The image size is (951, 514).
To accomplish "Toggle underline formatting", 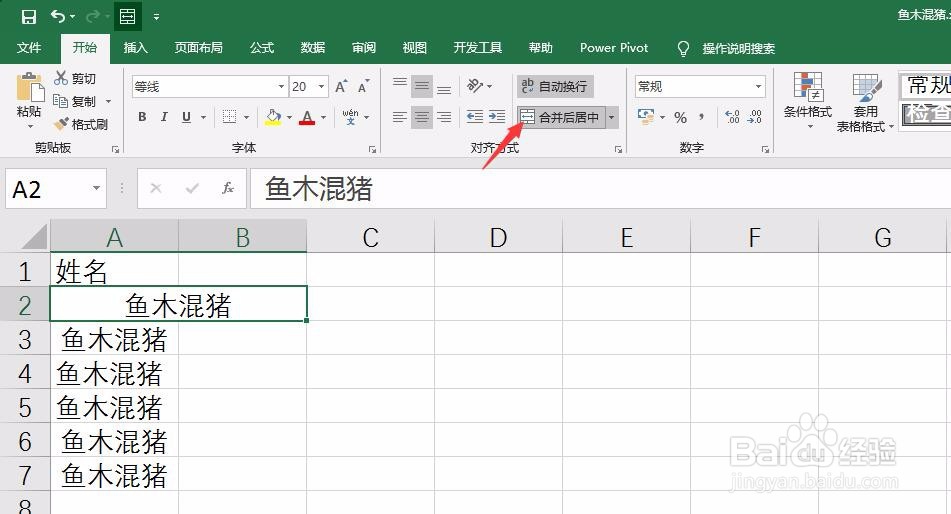I will [x=186, y=117].
